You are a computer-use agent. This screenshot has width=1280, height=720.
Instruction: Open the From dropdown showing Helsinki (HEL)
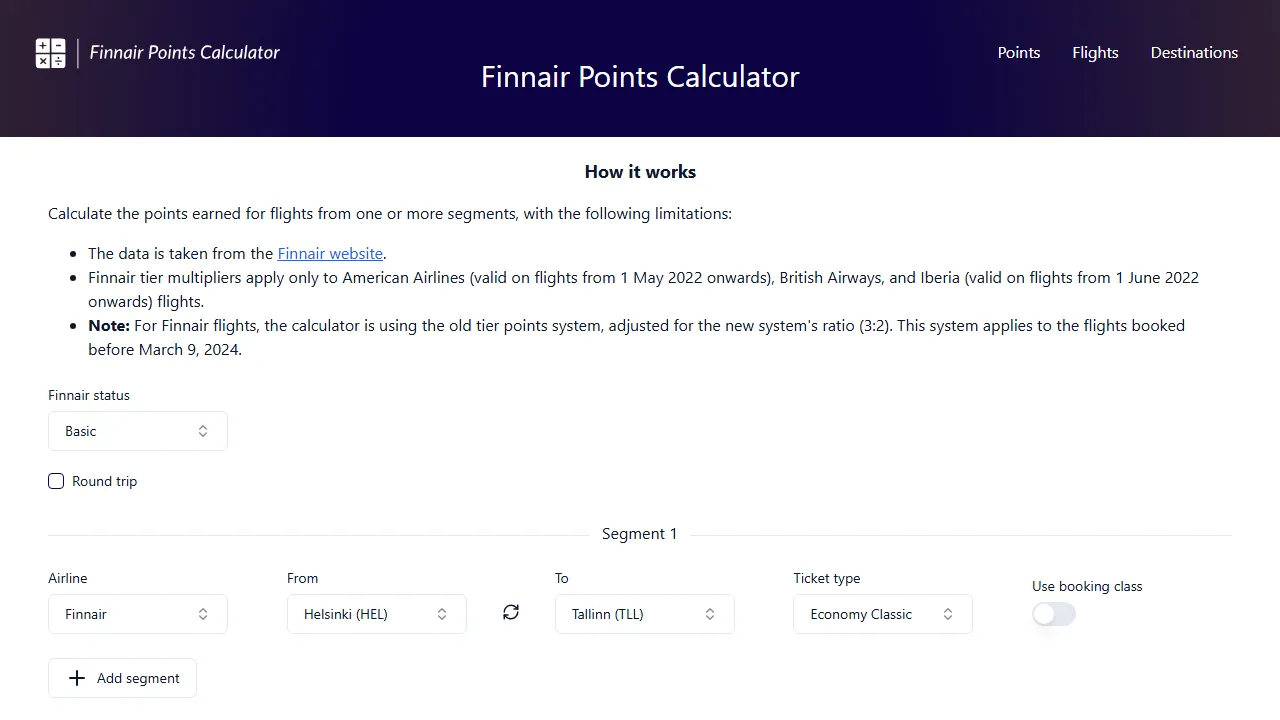click(376, 614)
